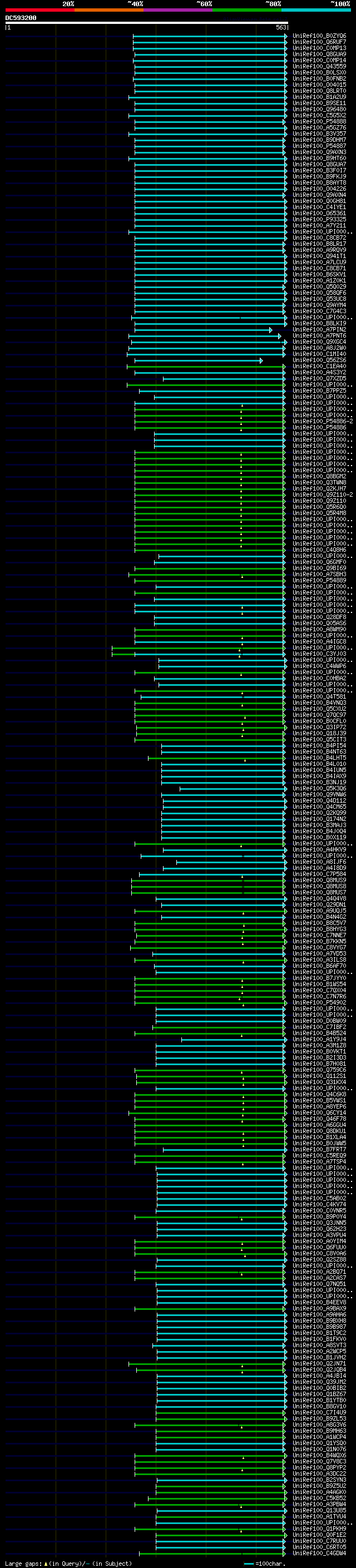
Task: Select UniRef100_C8VYG7 entry
Action: (319, 948)
